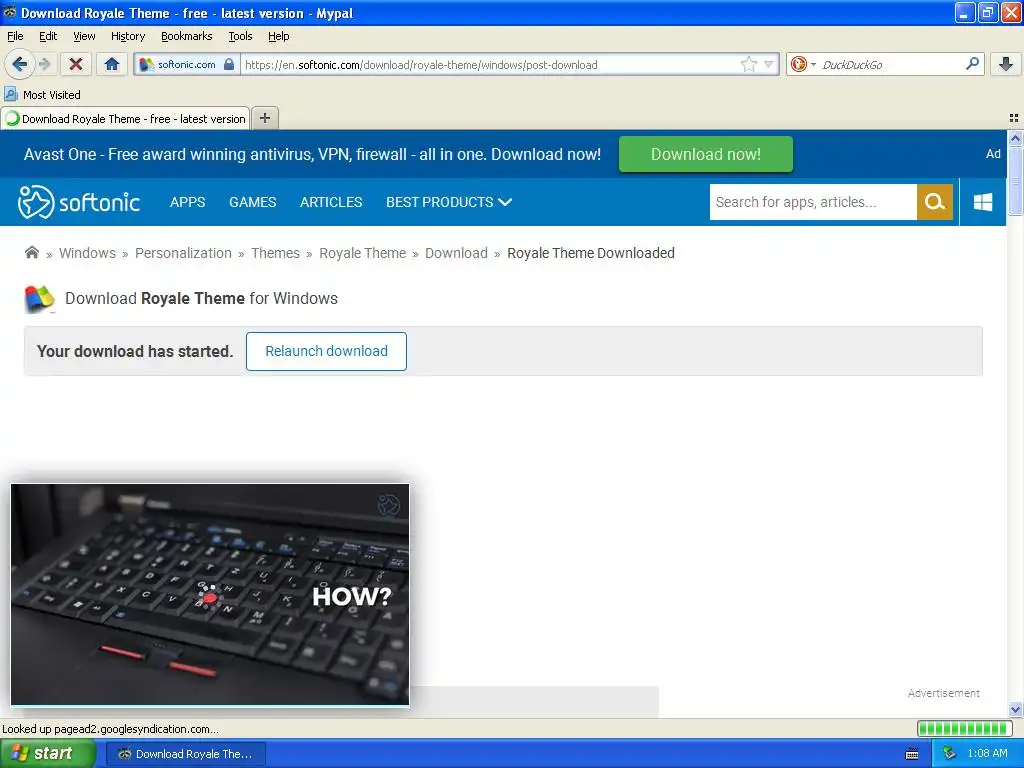Open the History menu
Screen dimensions: 1024x768
click(127, 36)
